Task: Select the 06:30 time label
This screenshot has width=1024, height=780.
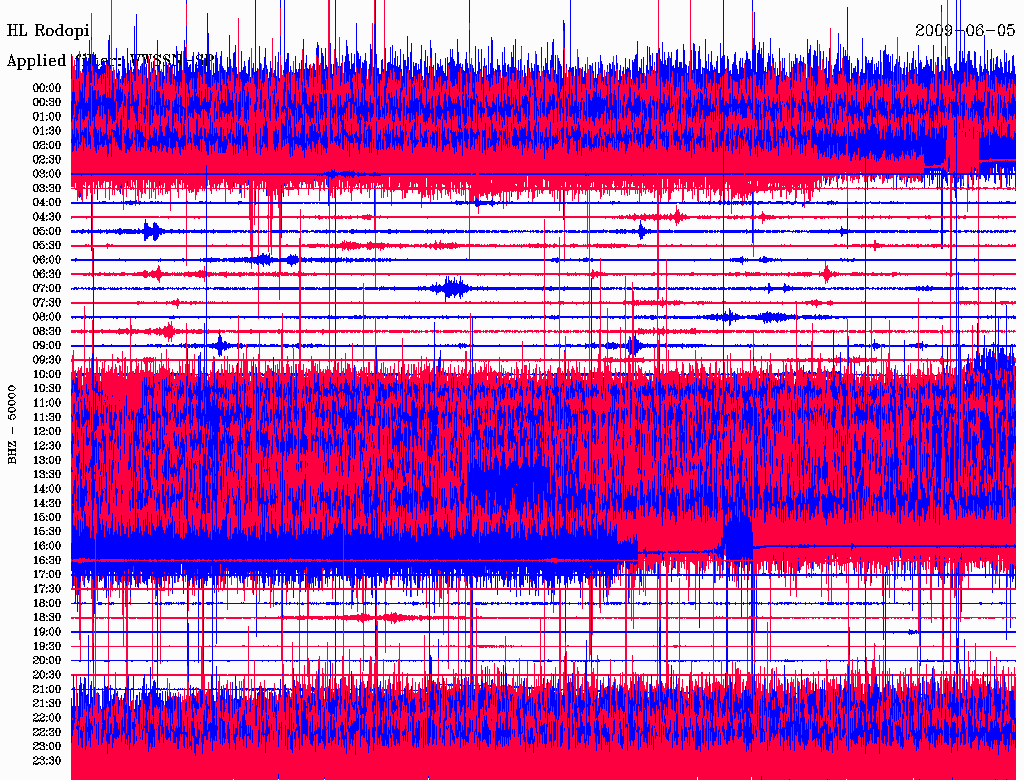Action: 47,274
